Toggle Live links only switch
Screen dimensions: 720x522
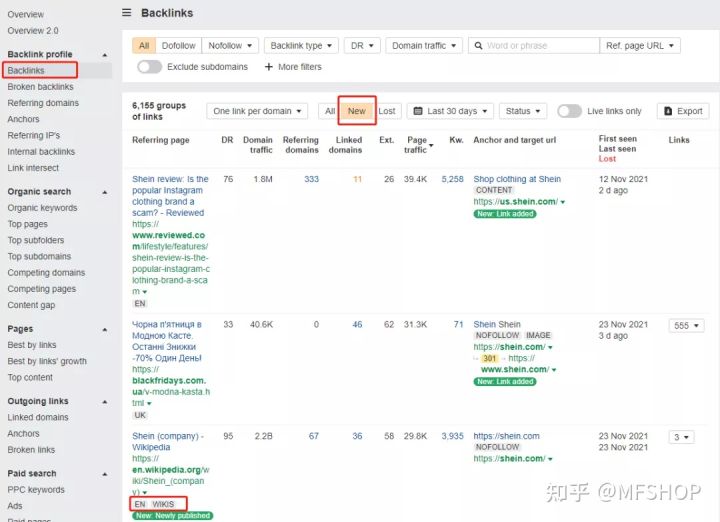(x=569, y=111)
